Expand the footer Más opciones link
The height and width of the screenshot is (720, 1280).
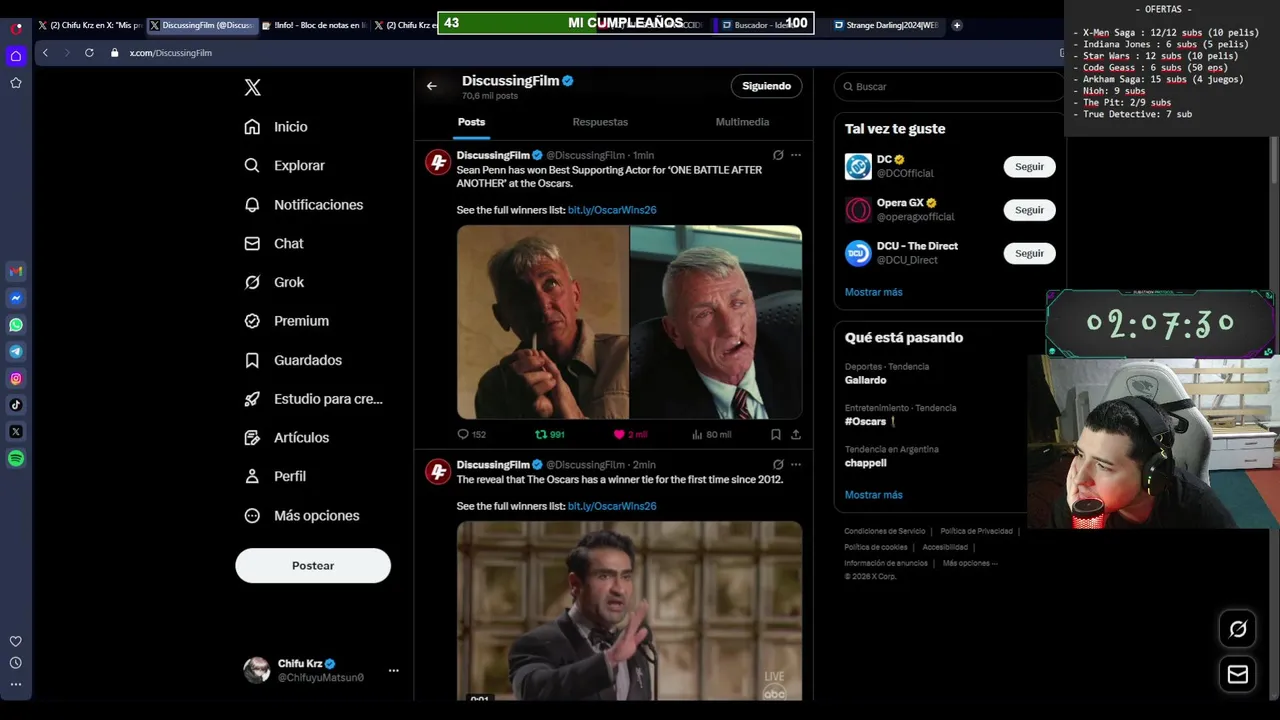click(970, 563)
